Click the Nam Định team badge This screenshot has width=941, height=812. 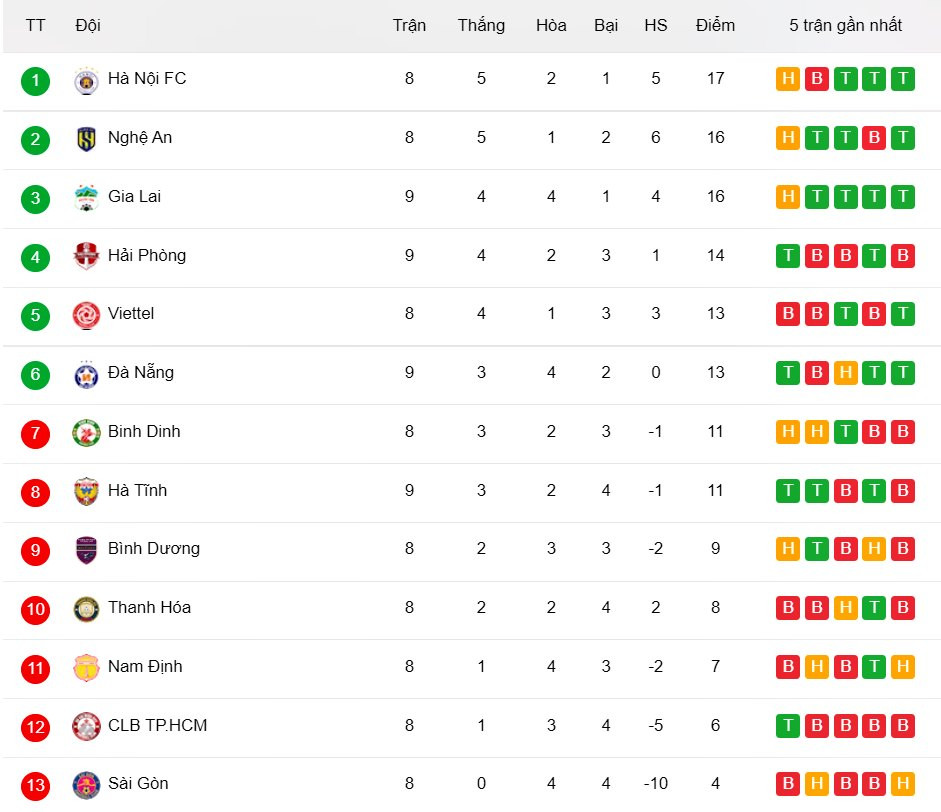pyautogui.click(x=87, y=667)
